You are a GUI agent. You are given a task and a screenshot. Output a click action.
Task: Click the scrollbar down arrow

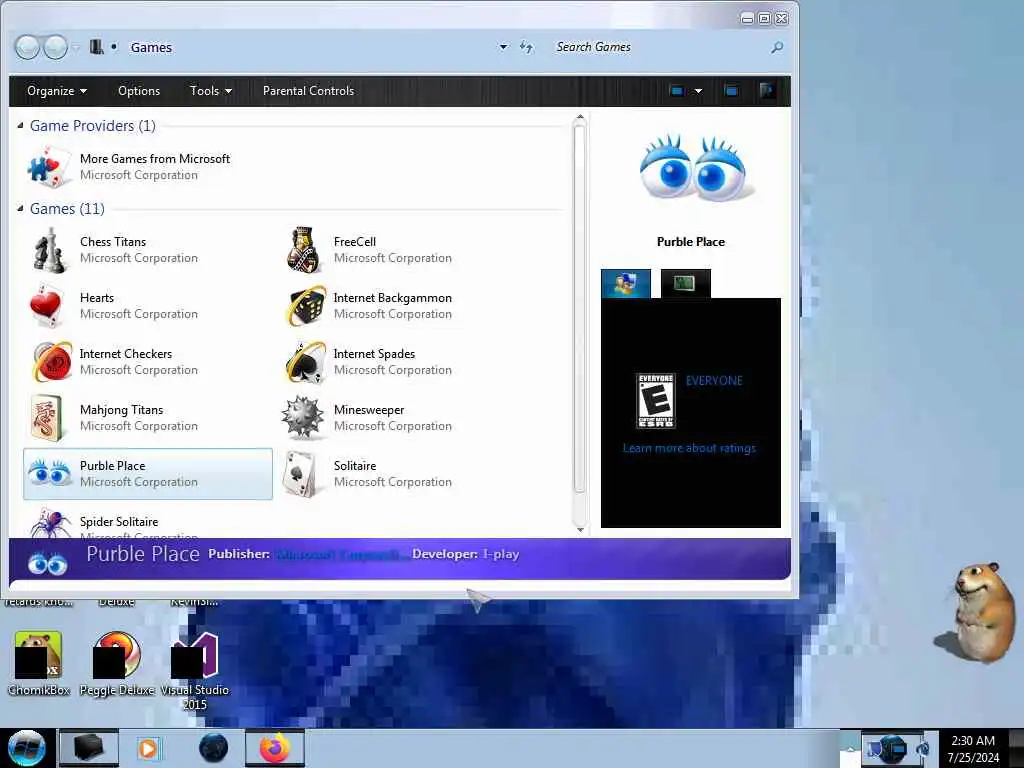580,529
